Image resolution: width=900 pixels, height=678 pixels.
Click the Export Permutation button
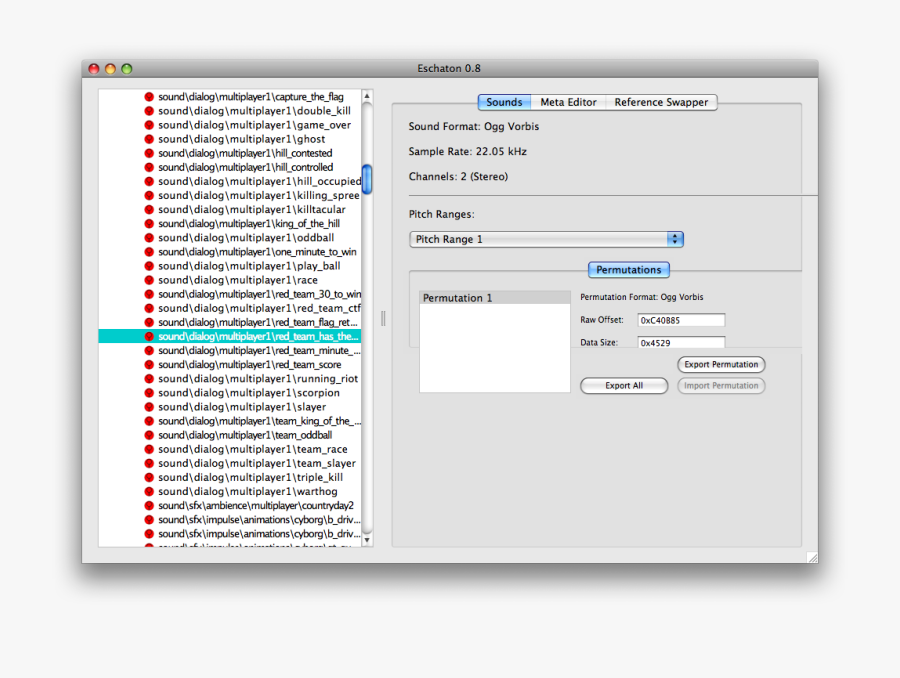click(x=720, y=364)
